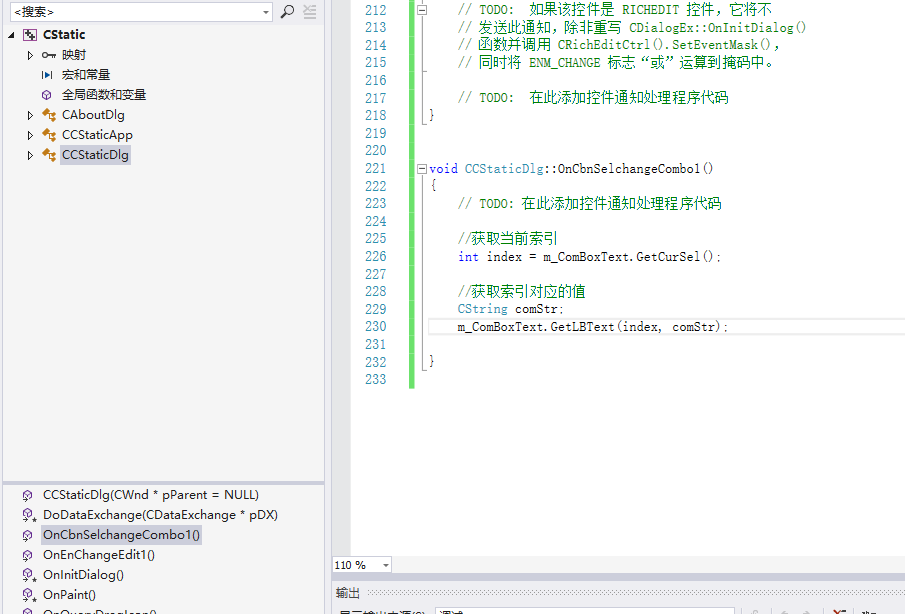Expand the CCStaticDlg class node
The width and height of the screenshot is (905, 614).
(x=30, y=155)
